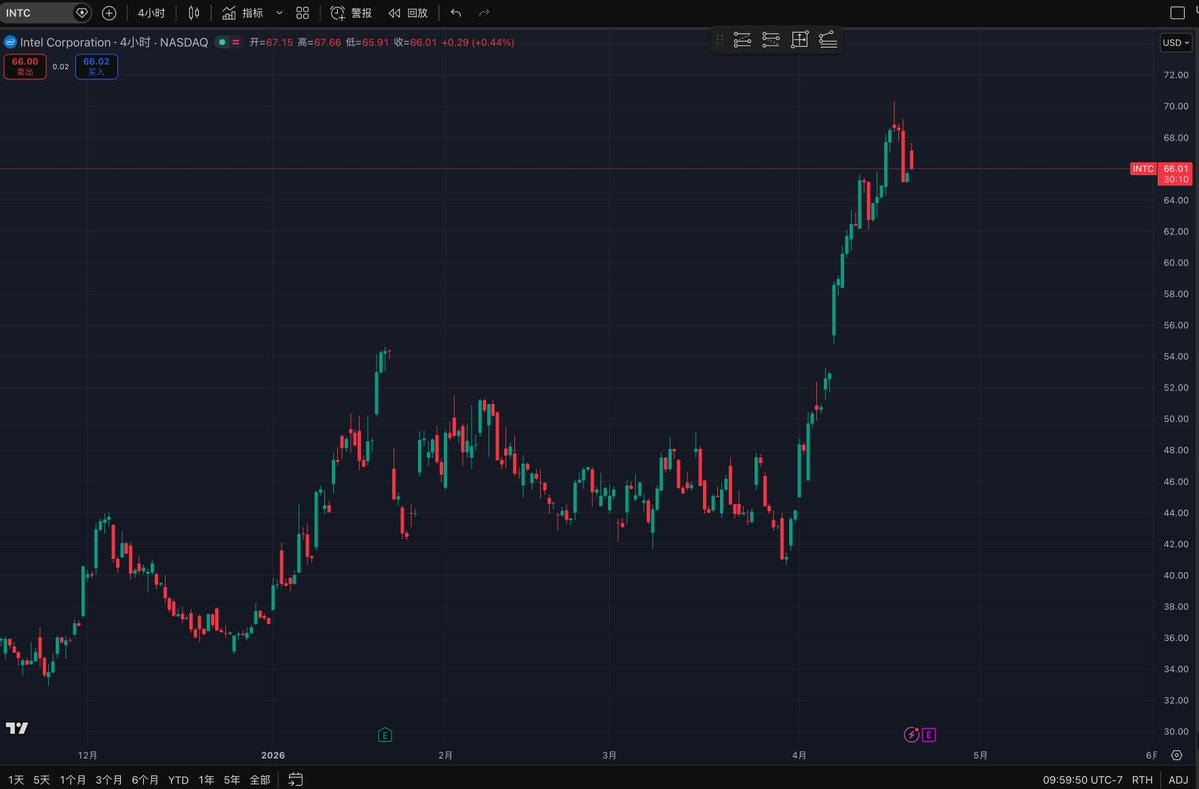Toggle ADJ adjusted data setting
This screenshot has width=1199, height=789.
1178,780
